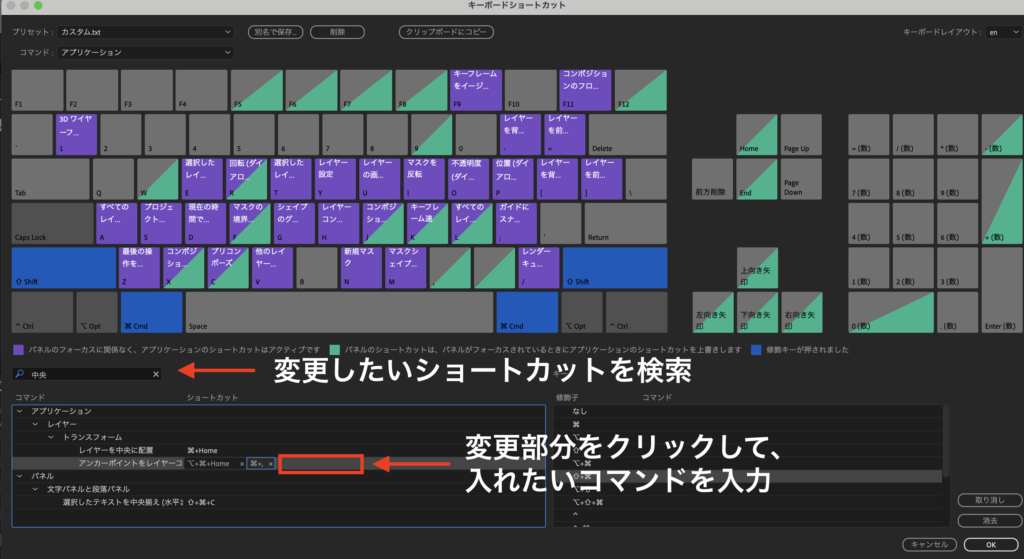This screenshot has width=1024, height=559.
Task: Open the プリセット dropdown showing カスタム.txt
Action: coord(145,32)
